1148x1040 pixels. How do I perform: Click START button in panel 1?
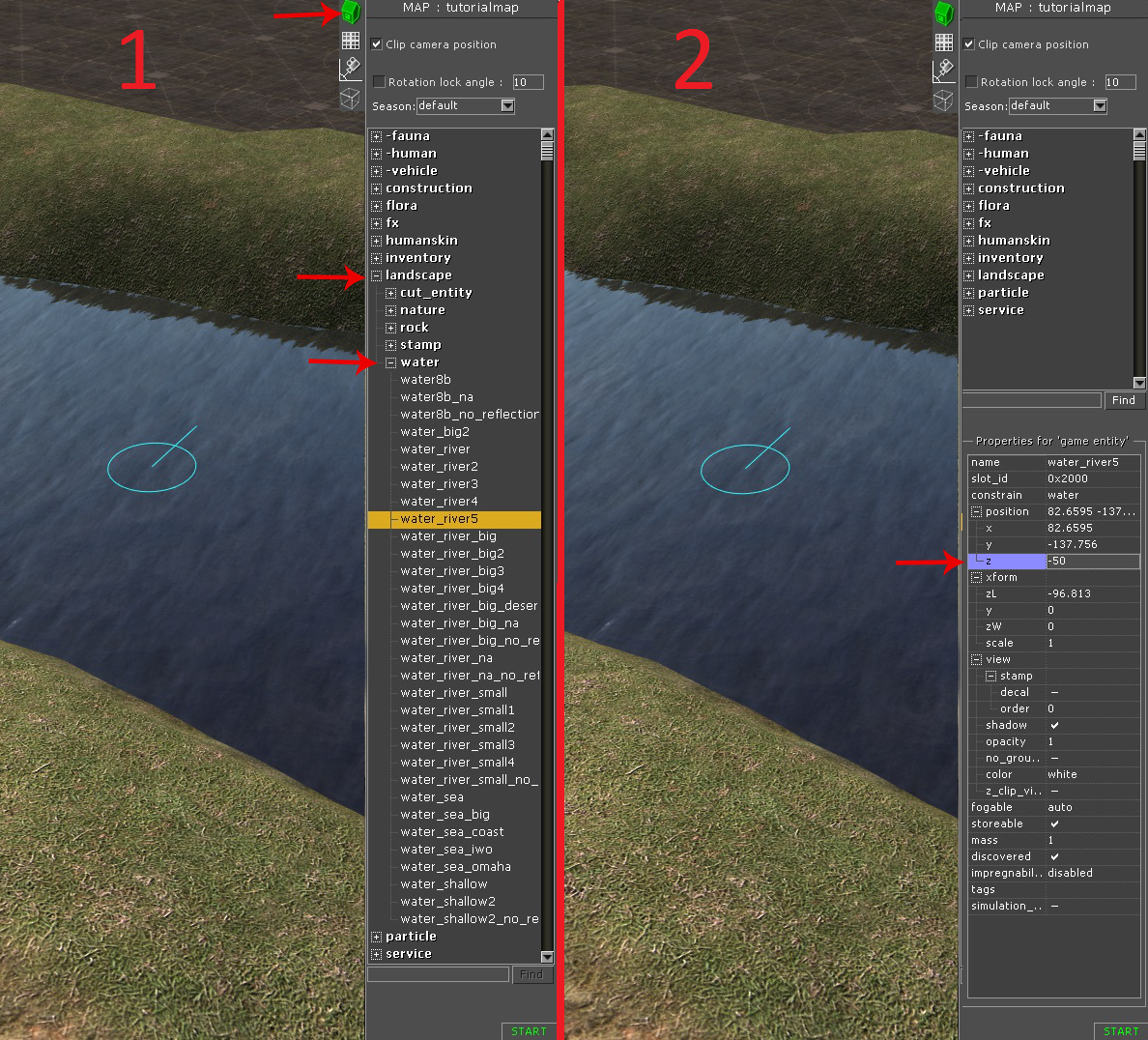coord(529,1031)
